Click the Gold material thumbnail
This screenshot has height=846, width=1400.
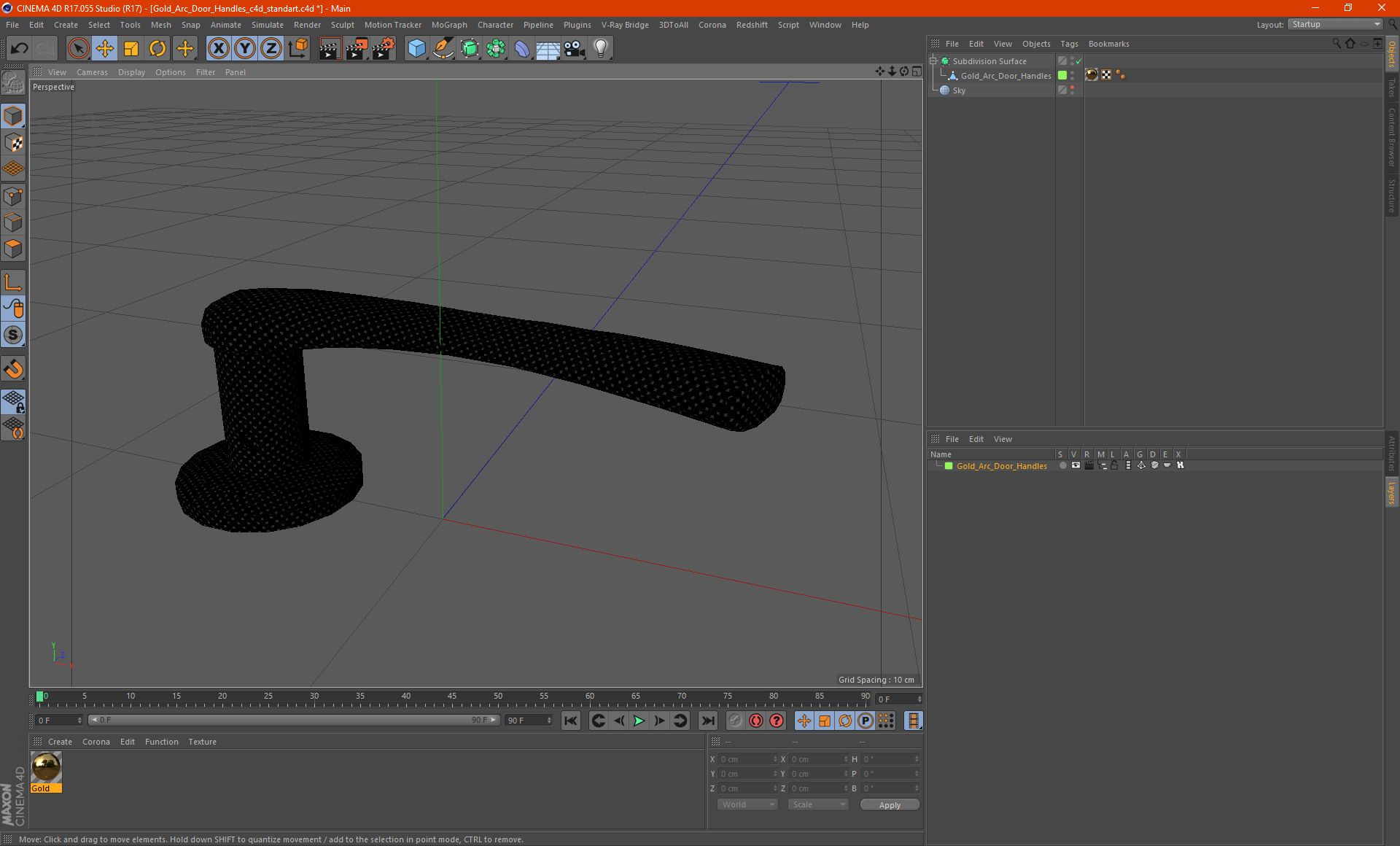[46, 767]
